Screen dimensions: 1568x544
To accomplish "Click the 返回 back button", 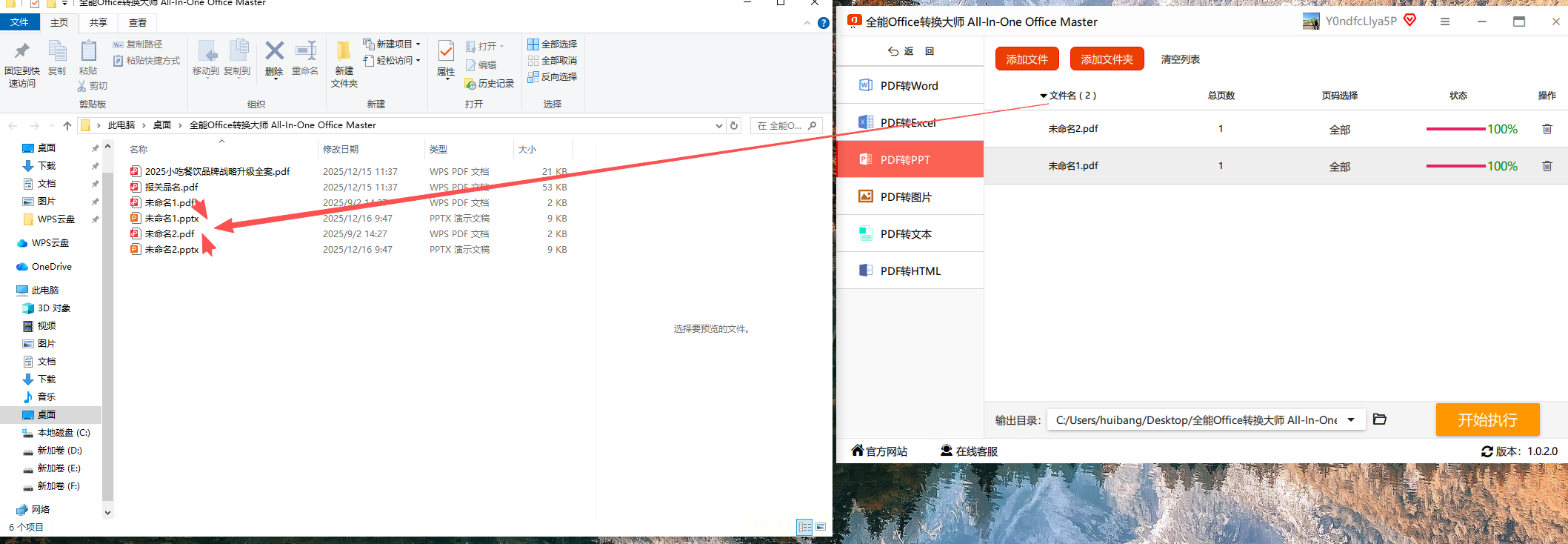I will (911, 51).
